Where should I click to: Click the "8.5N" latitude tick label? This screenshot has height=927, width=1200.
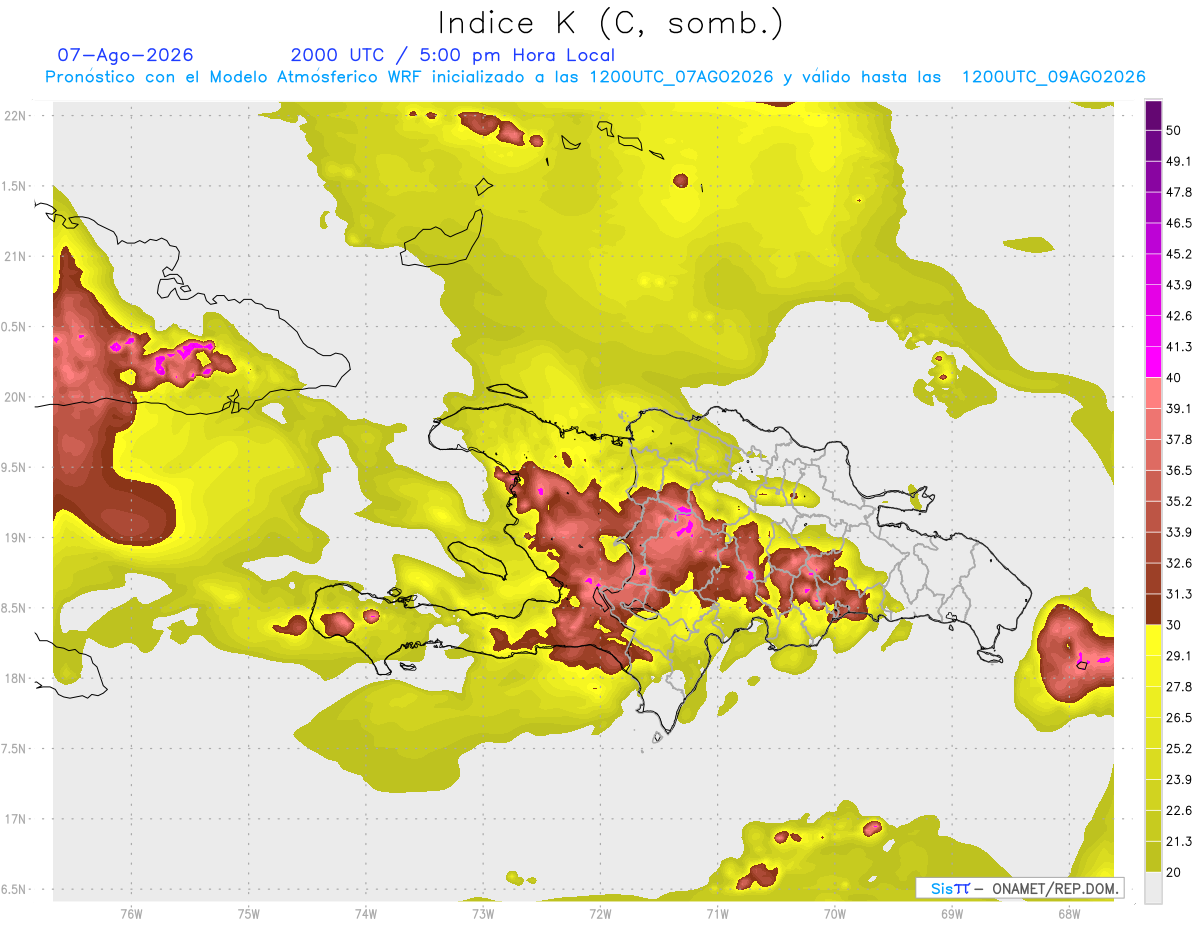[x=13, y=608]
